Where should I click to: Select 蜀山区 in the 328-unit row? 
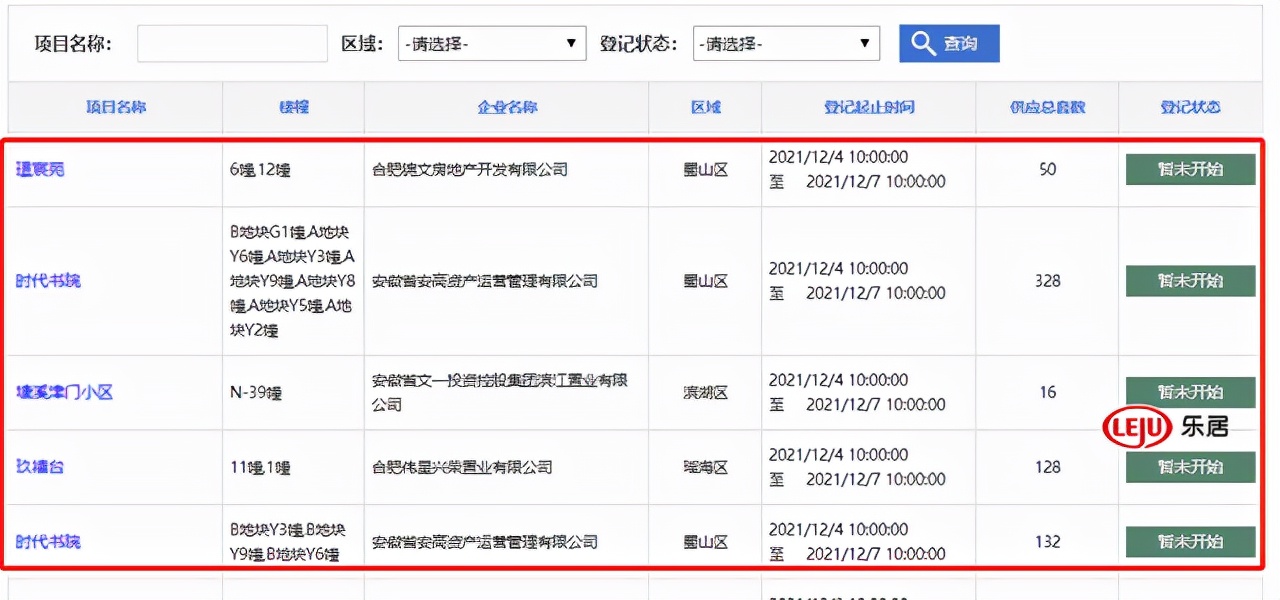tap(705, 280)
